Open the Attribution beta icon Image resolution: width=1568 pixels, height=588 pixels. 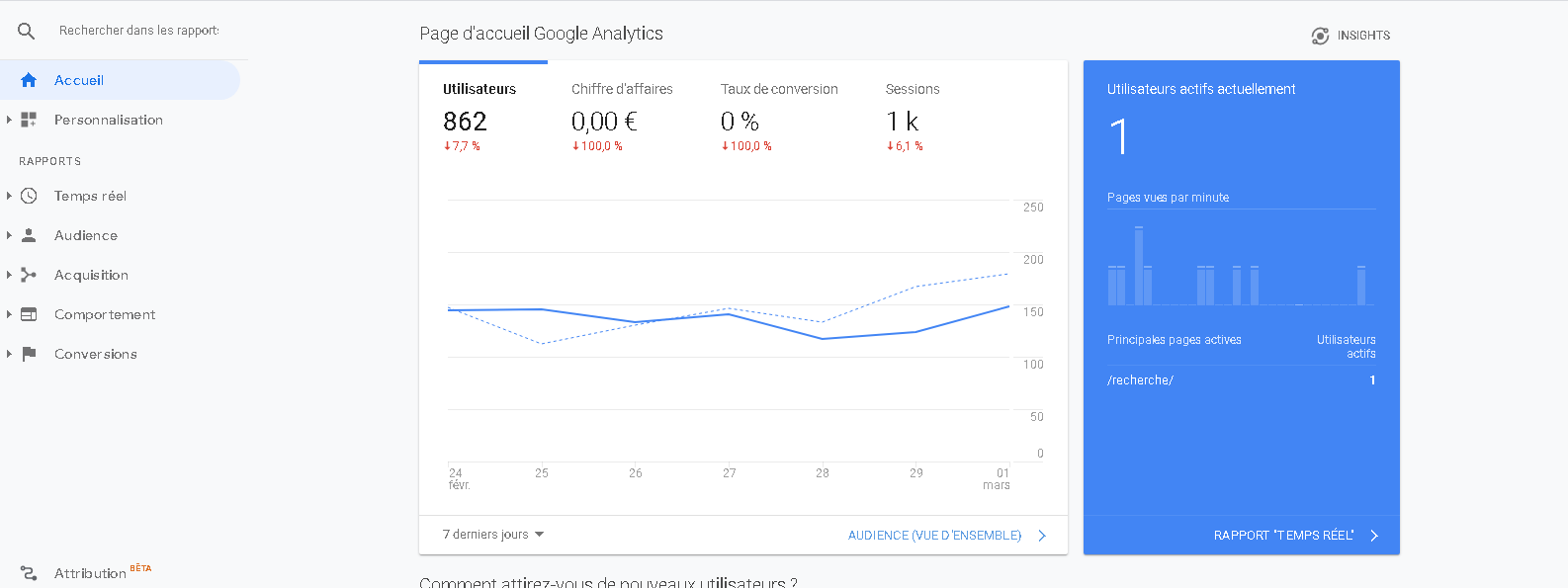(x=29, y=573)
